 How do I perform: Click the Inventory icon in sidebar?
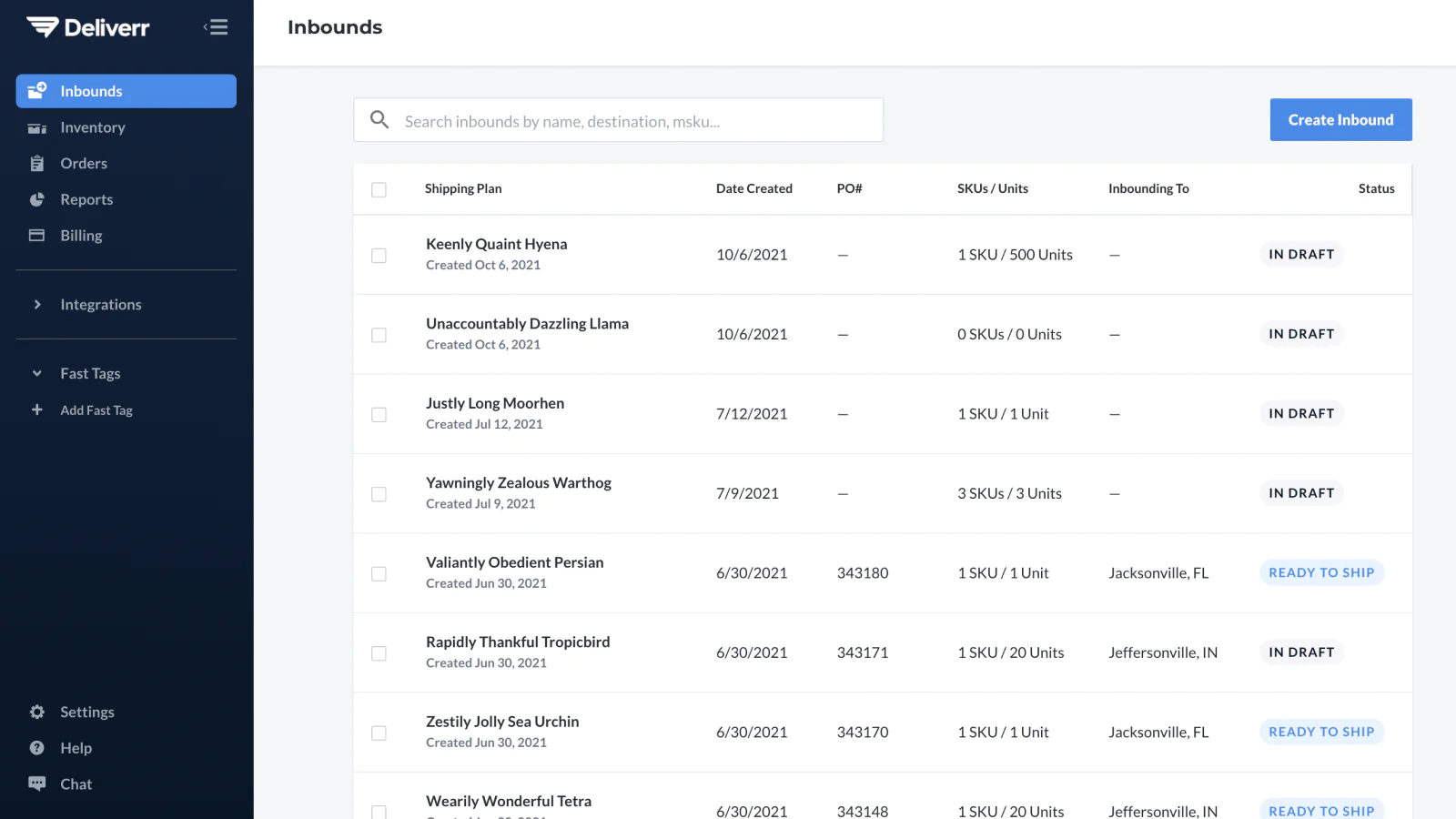37,128
